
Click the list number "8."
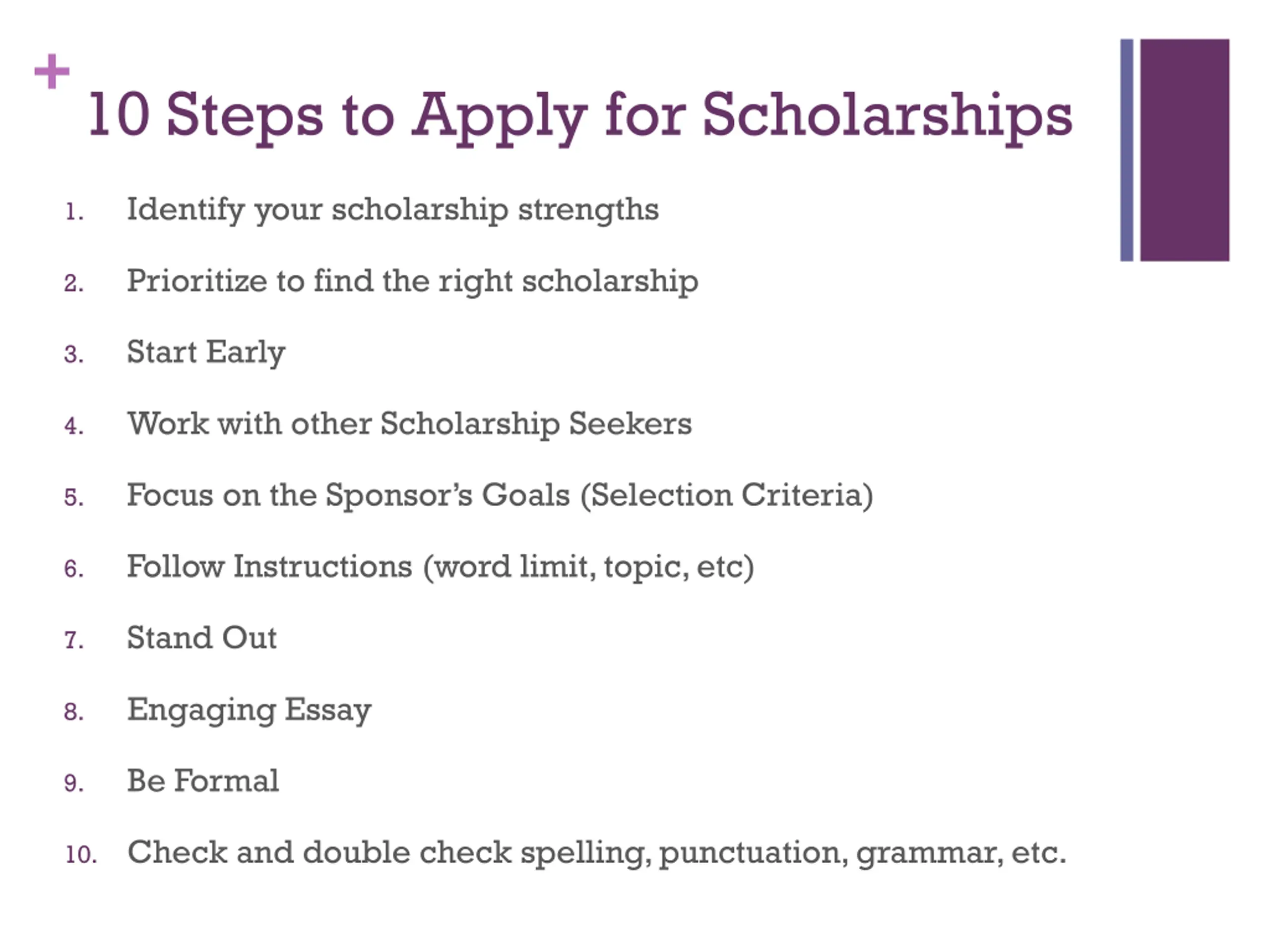(x=74, y=712)
